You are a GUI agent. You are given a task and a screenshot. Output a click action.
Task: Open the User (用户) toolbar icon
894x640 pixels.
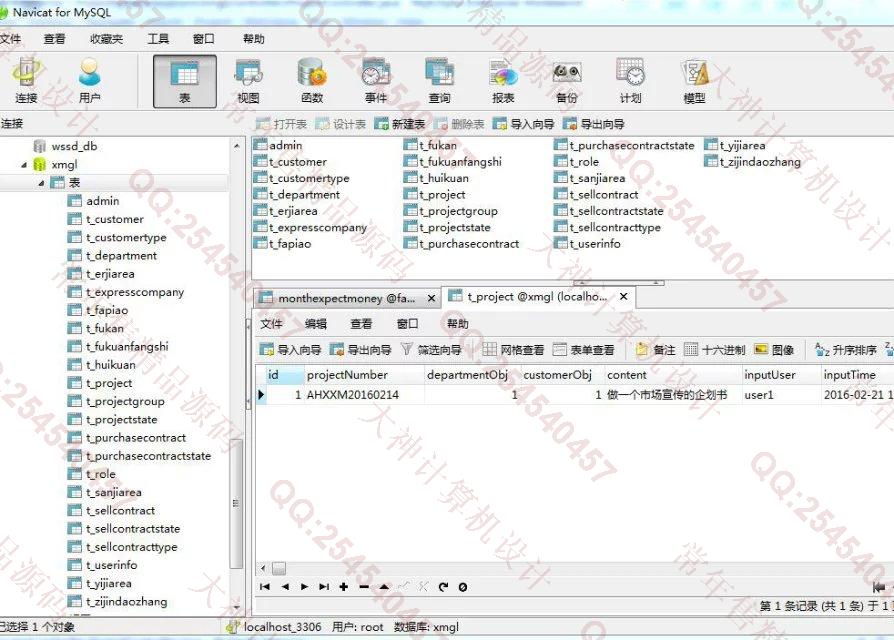(90, 81)
